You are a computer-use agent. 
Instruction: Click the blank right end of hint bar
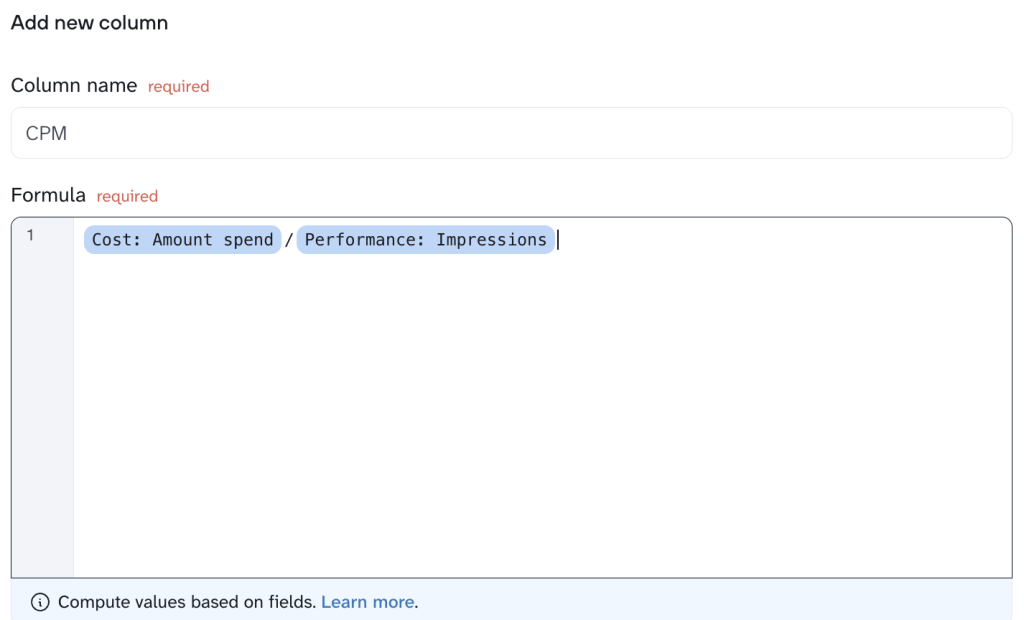[800, 602]
